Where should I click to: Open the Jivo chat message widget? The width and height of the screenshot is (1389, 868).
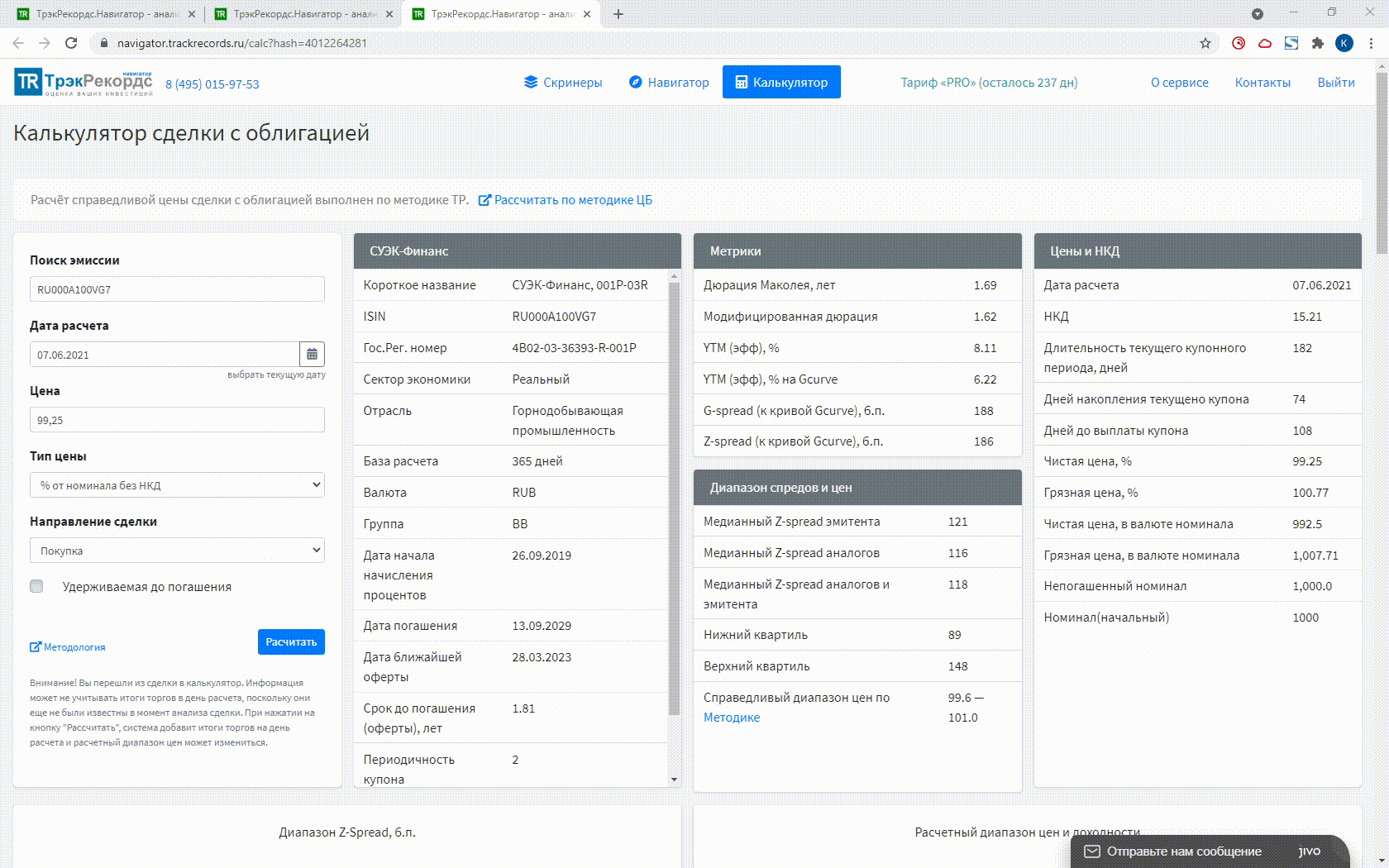[1210, 851]
